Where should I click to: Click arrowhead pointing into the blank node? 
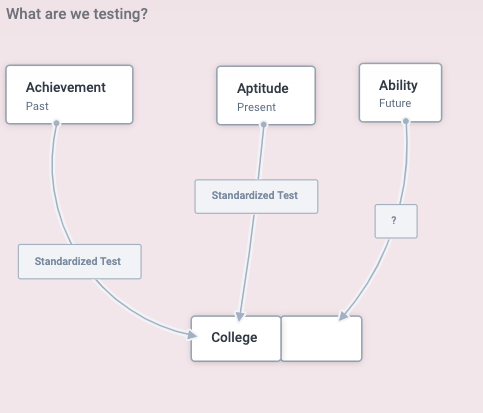(343, 316)
